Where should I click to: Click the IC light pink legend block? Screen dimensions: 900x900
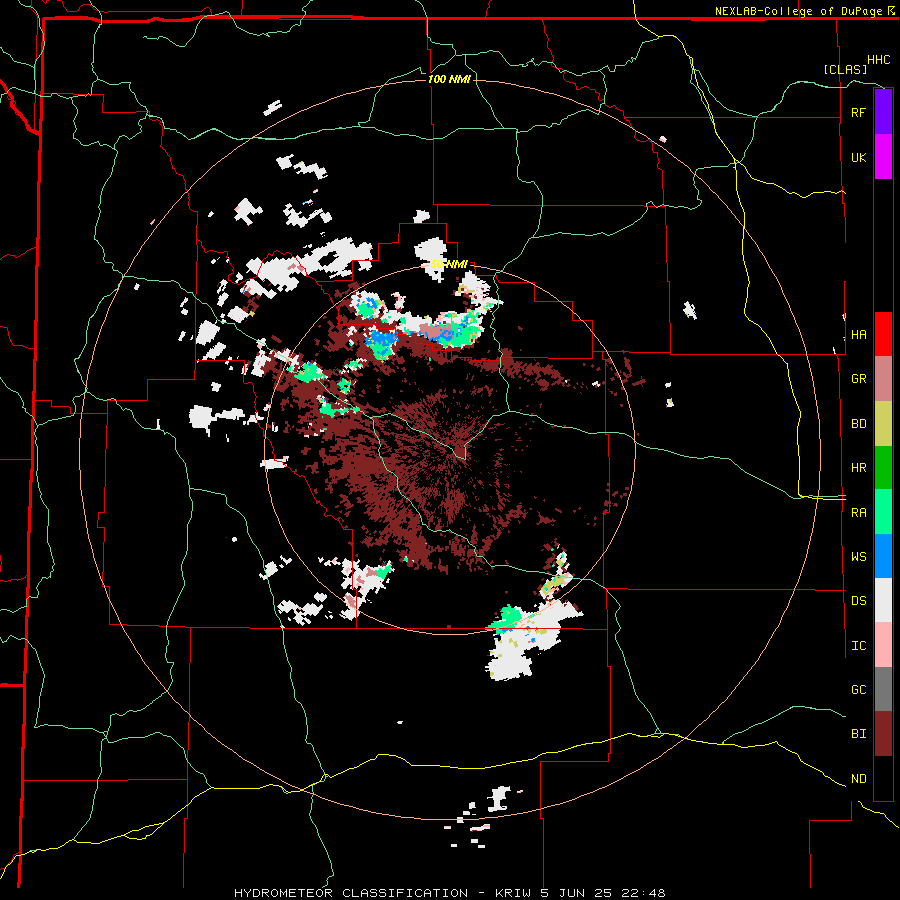pos(883,645)
